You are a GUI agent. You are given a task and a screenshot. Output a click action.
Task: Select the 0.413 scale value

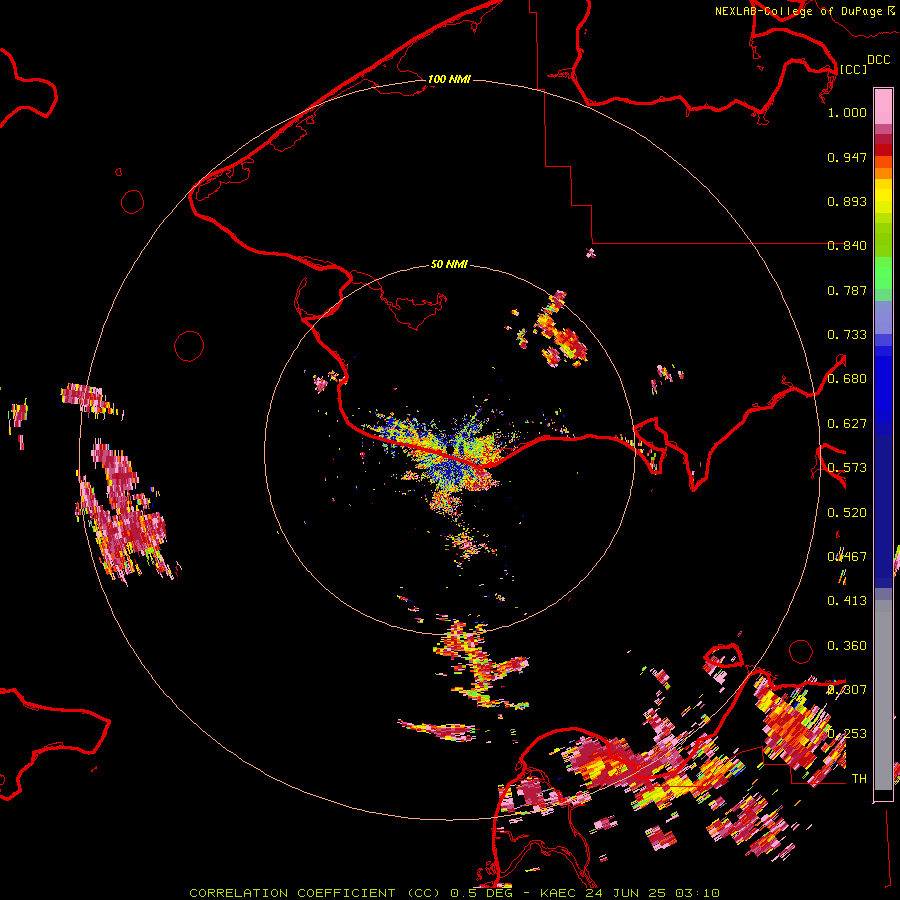(x=847, y=601)
